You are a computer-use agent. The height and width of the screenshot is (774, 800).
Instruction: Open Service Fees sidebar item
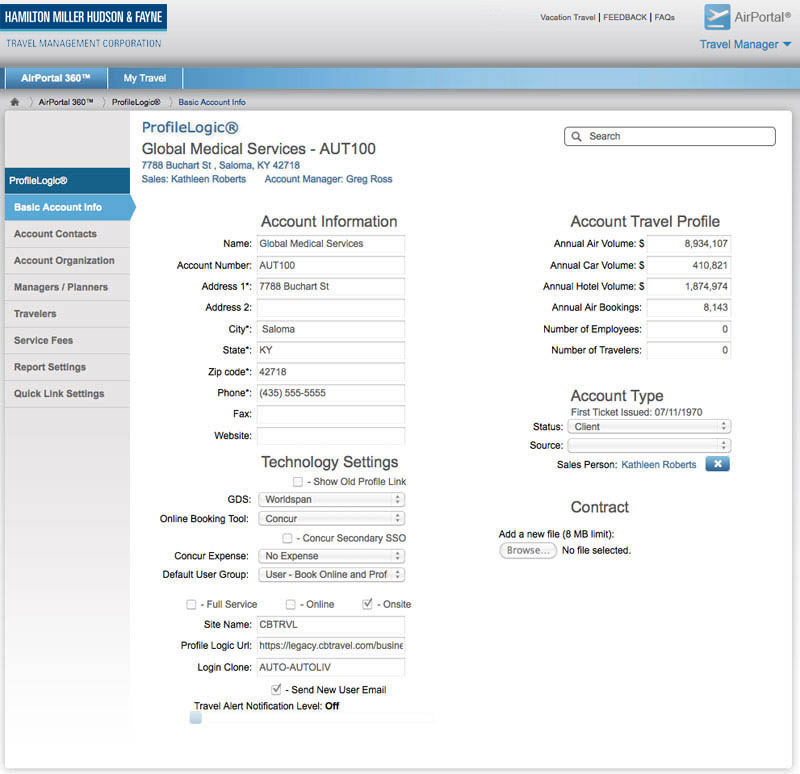[67, 340]
